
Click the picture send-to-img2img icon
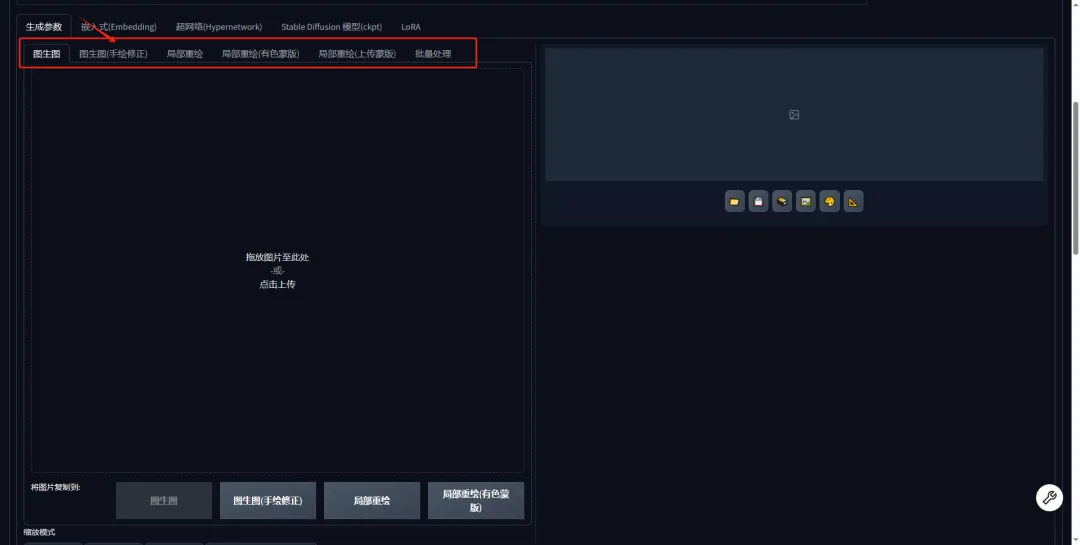tap(806, 201)
